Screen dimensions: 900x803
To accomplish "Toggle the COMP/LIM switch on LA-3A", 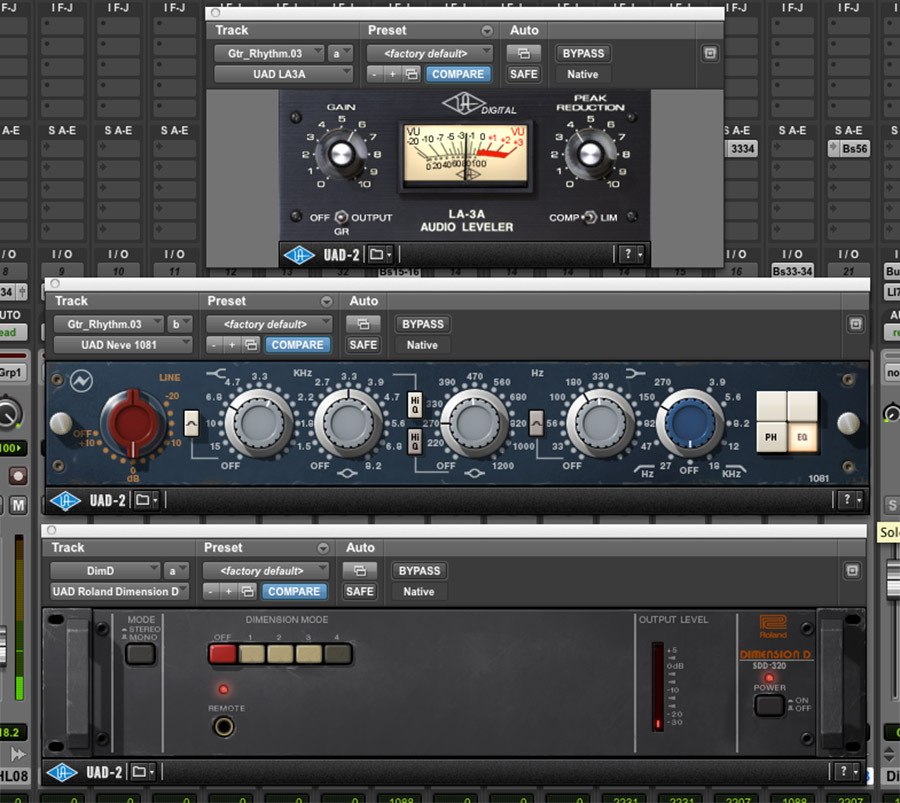I will click(589, 218).
